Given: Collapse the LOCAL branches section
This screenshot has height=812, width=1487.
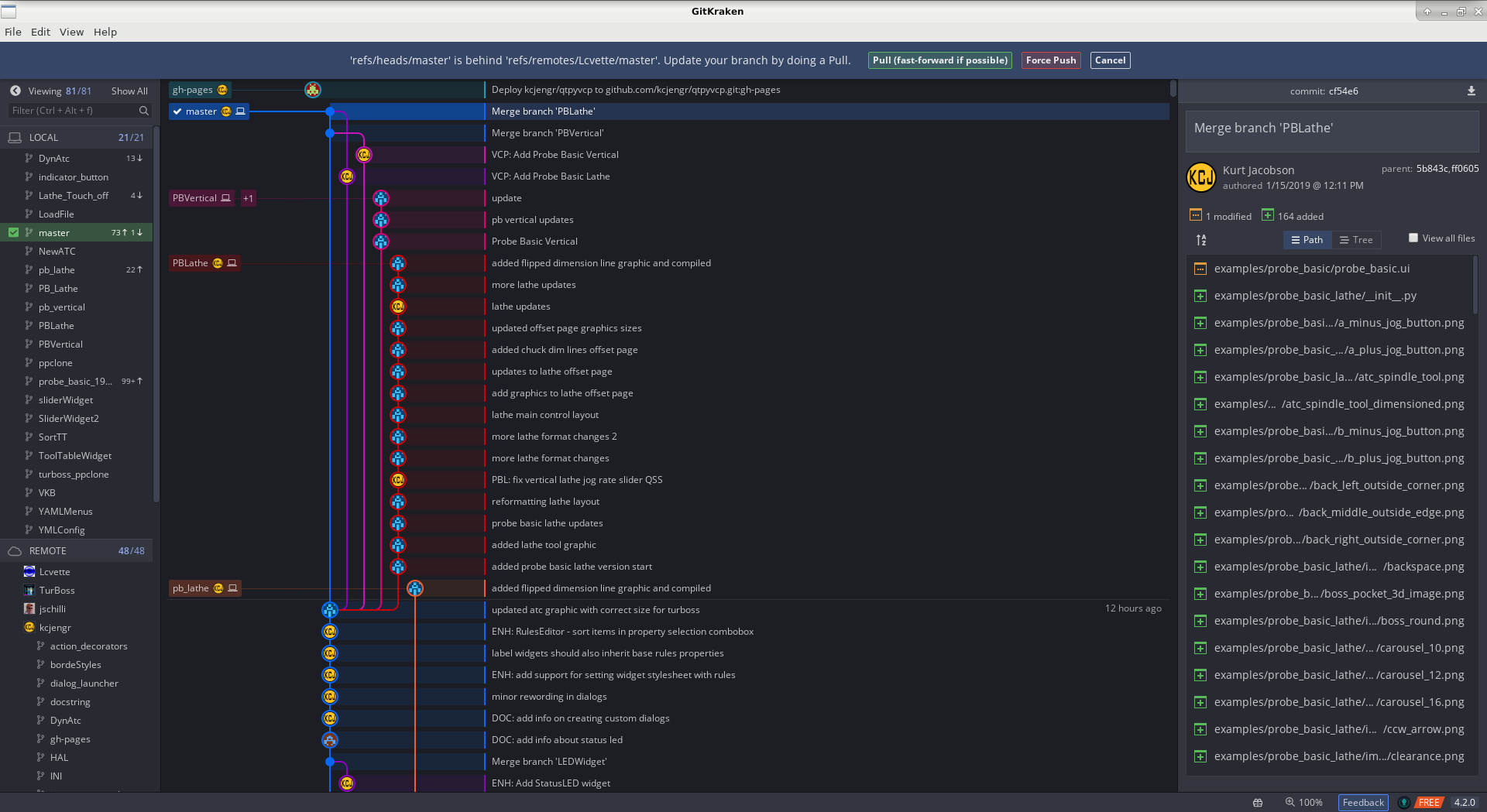Looking at the screenshot, I should [76, 138].
